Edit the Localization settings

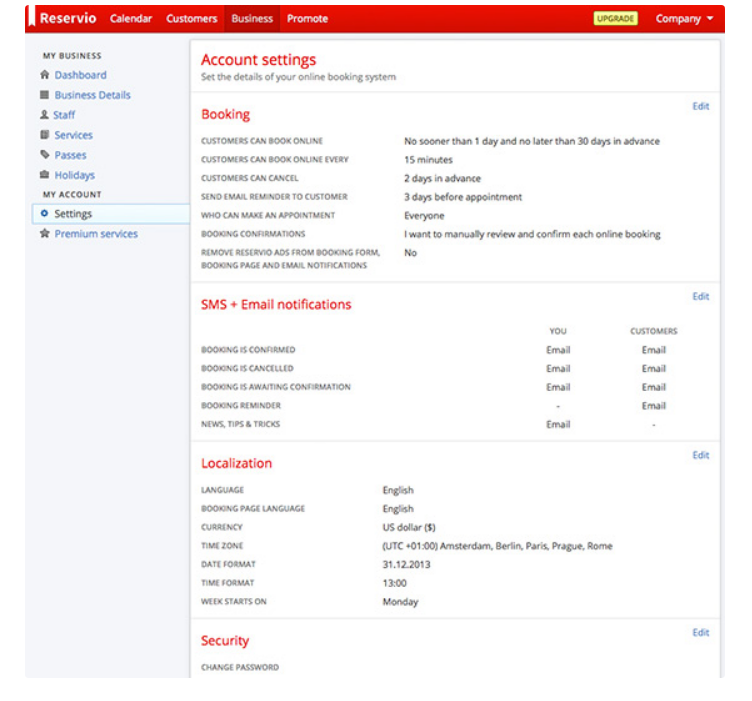pos(700,455)
